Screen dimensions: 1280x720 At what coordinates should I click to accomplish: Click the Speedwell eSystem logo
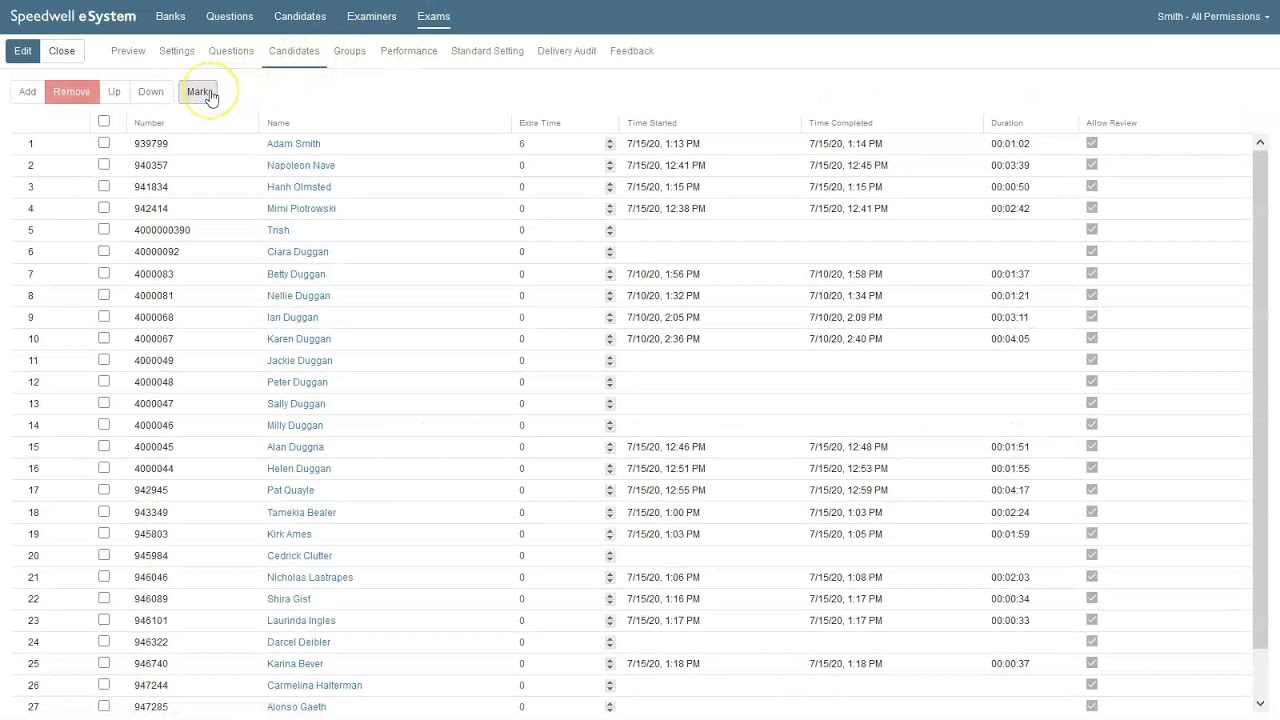73,16
